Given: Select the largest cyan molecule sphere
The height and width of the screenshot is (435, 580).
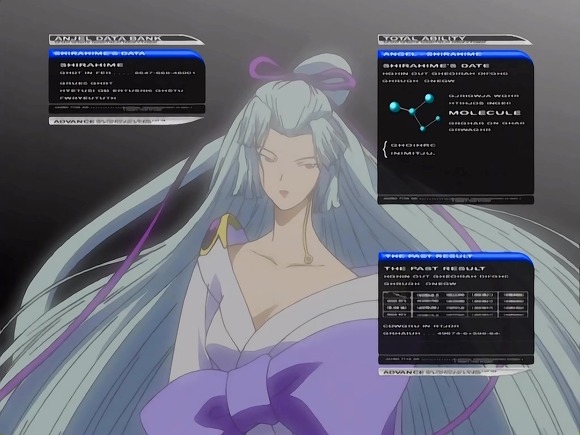Looking at the screenshot, I should 395,107.
